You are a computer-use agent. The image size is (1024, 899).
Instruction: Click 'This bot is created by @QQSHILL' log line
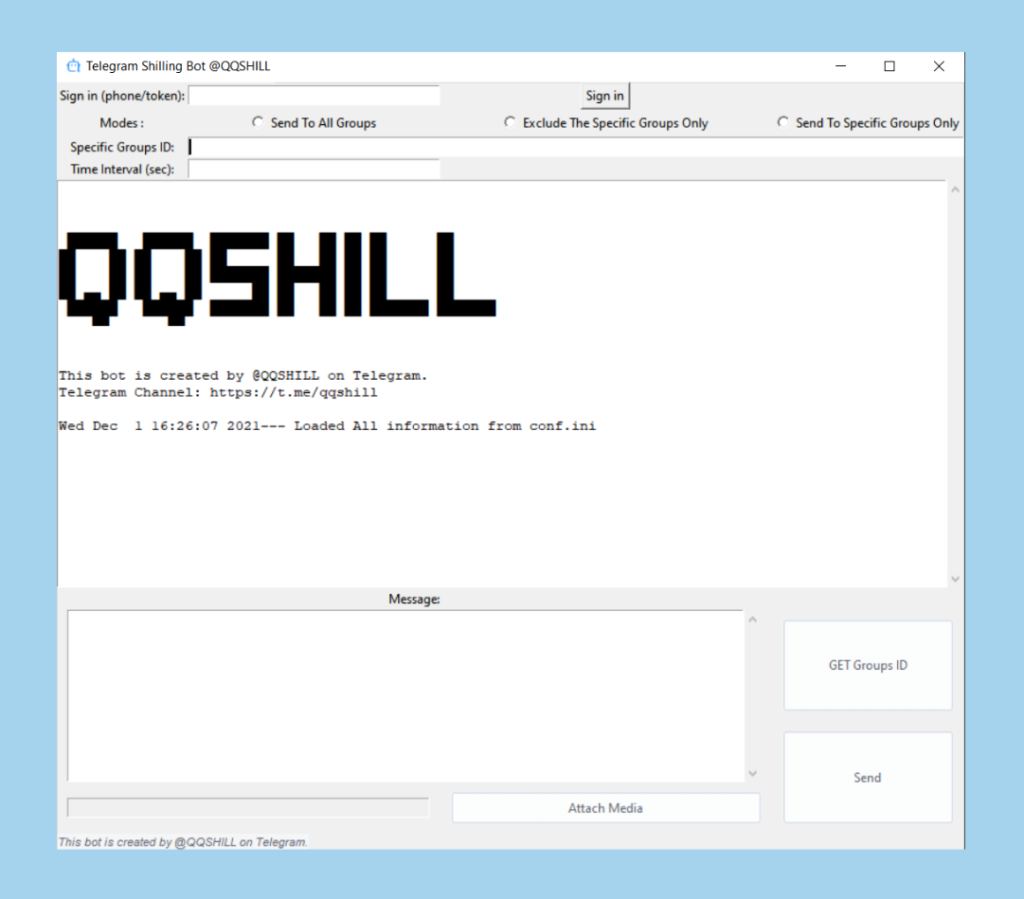243,375
